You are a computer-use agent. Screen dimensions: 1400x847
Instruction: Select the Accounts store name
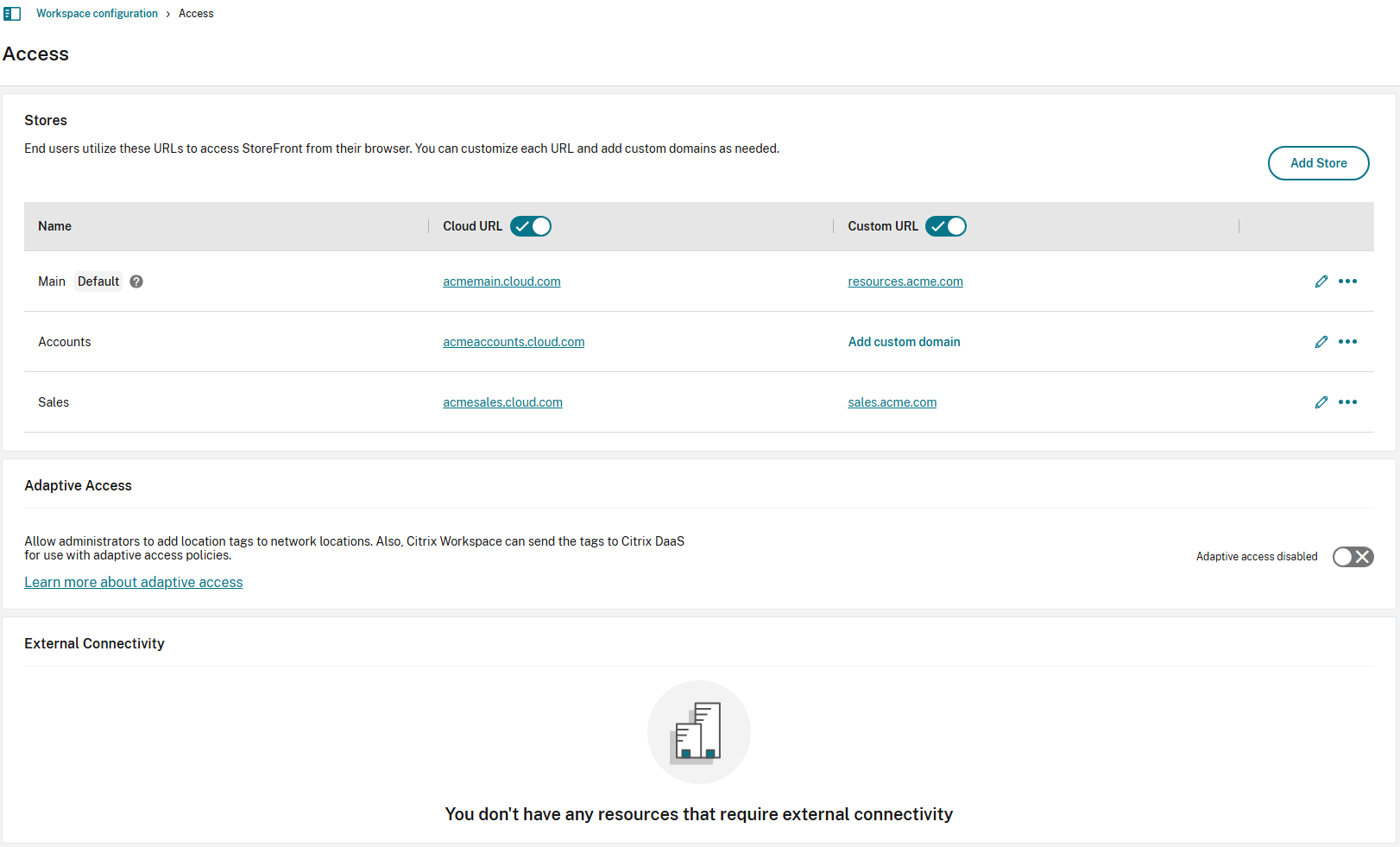coord(65,342)
